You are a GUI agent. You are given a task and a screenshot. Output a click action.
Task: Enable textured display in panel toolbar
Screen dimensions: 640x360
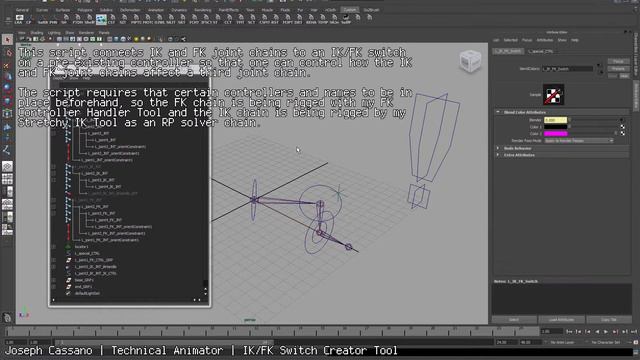(x=129, y=39)
